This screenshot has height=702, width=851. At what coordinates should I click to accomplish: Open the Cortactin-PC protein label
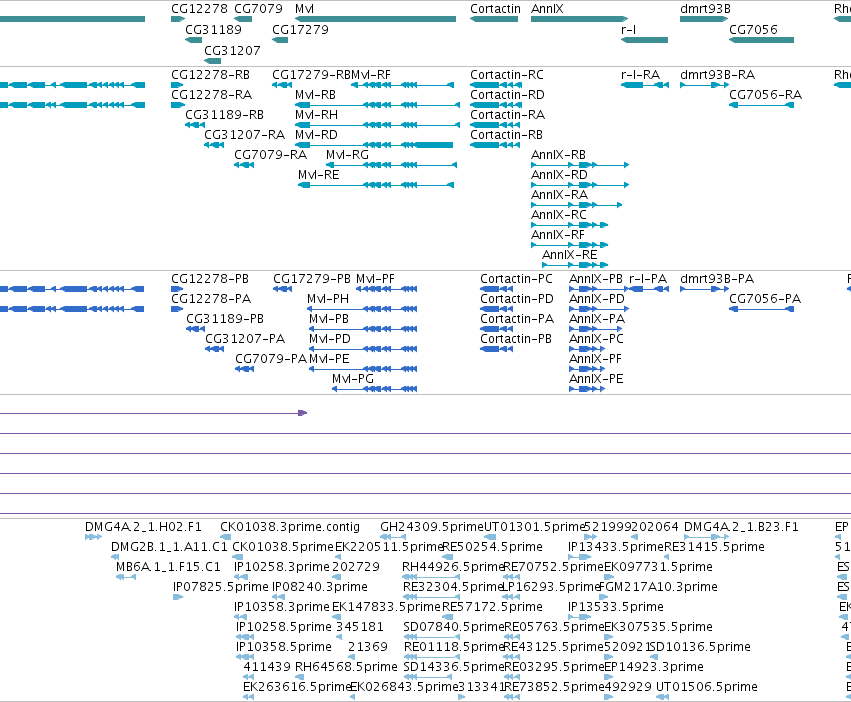(516, 279)
